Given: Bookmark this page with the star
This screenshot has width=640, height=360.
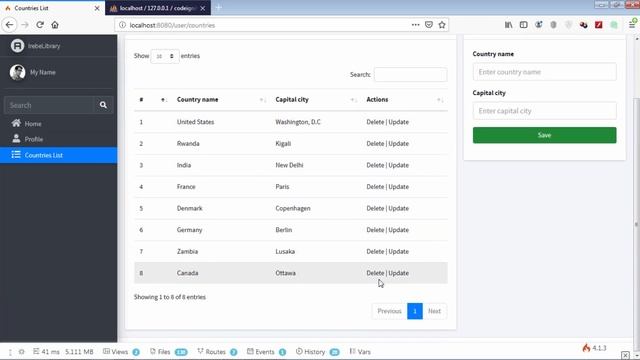Looking at the screenshot, I should coord(442,25).
